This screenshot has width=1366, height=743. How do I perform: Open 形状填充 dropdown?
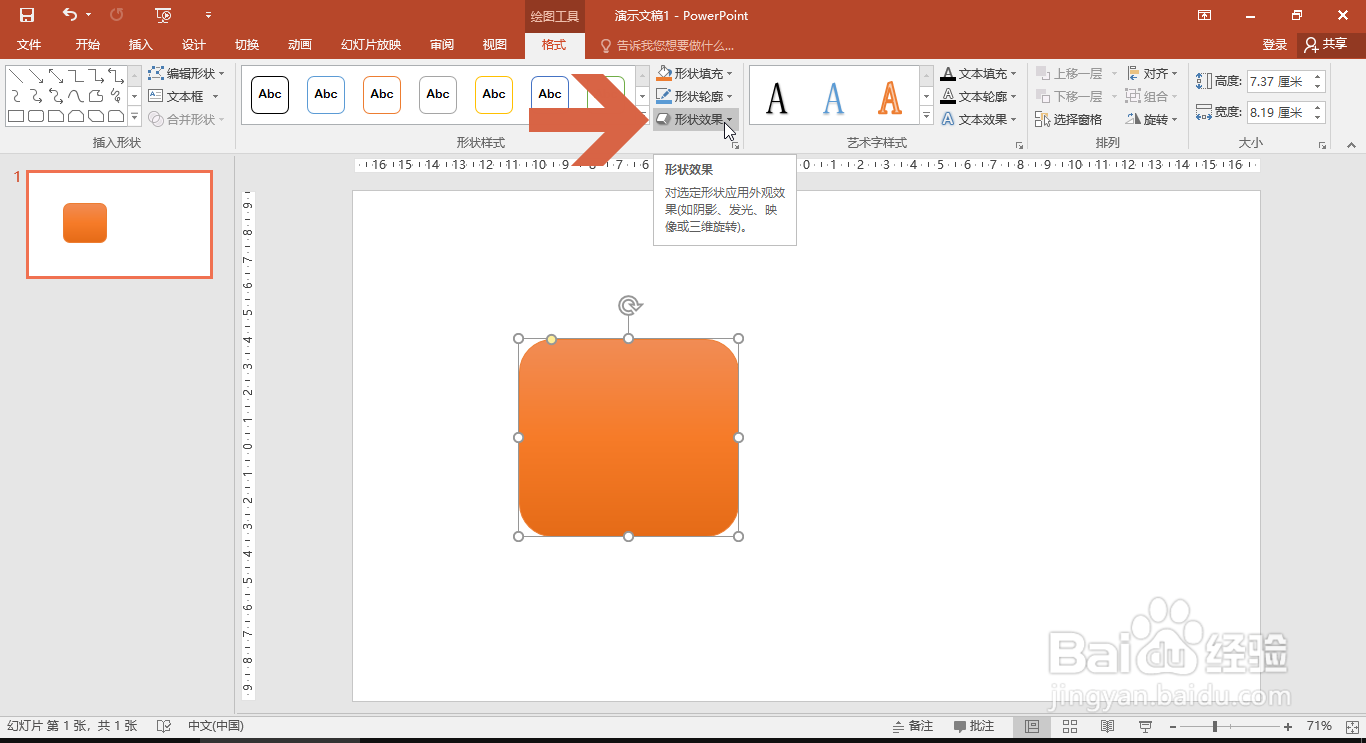(694, 73)
